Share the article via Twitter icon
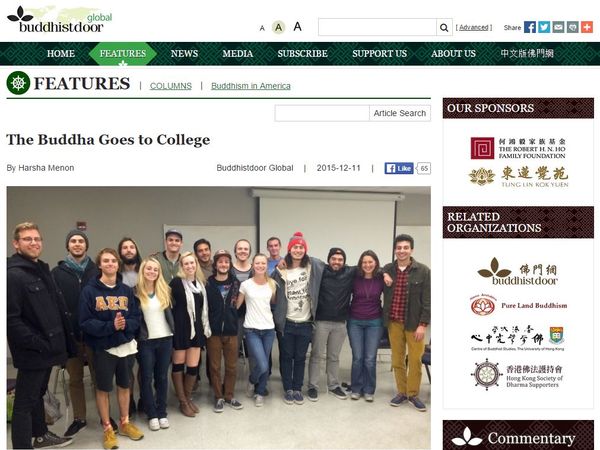The width and height of the screenshot is (600, 450). pos(544,27)
